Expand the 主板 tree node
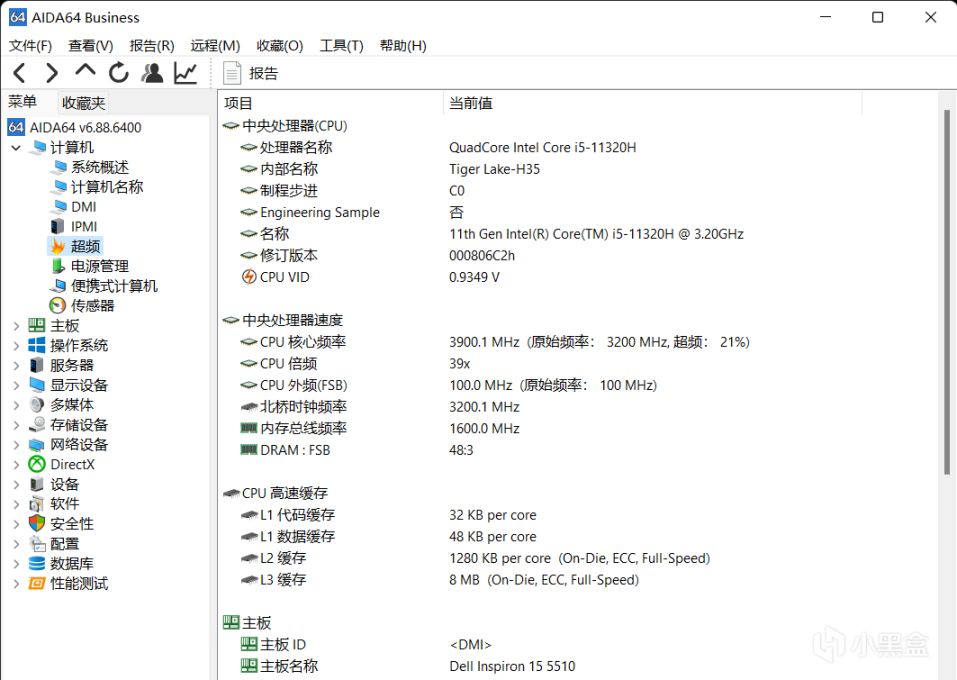This screenshot has width=957, height=680. [x=16, y=326]
